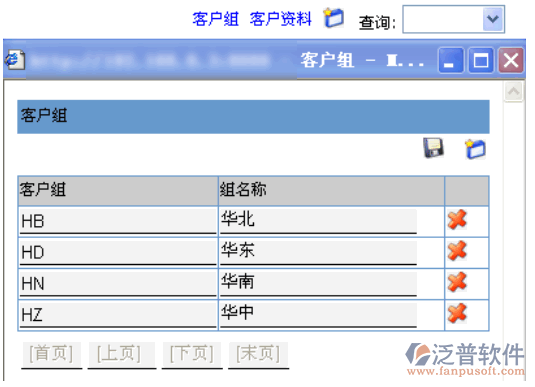535x387 pixels.
Task: Click new record icon next to 客户资料
Action: pos(333,17)
